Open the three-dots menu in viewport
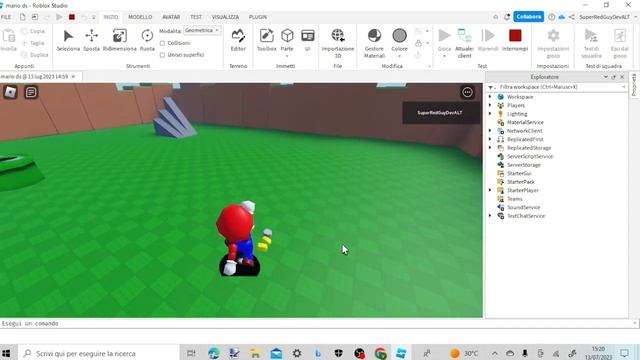The image size is (640, 360). point(467,92)
